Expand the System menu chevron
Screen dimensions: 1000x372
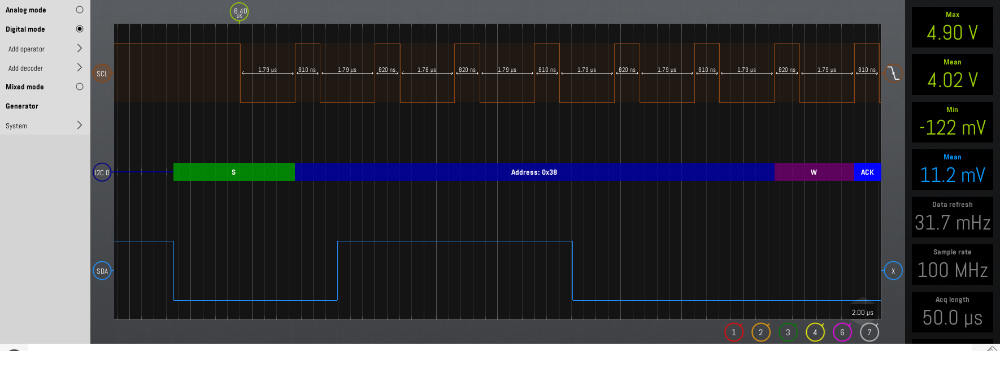[80, 126]
